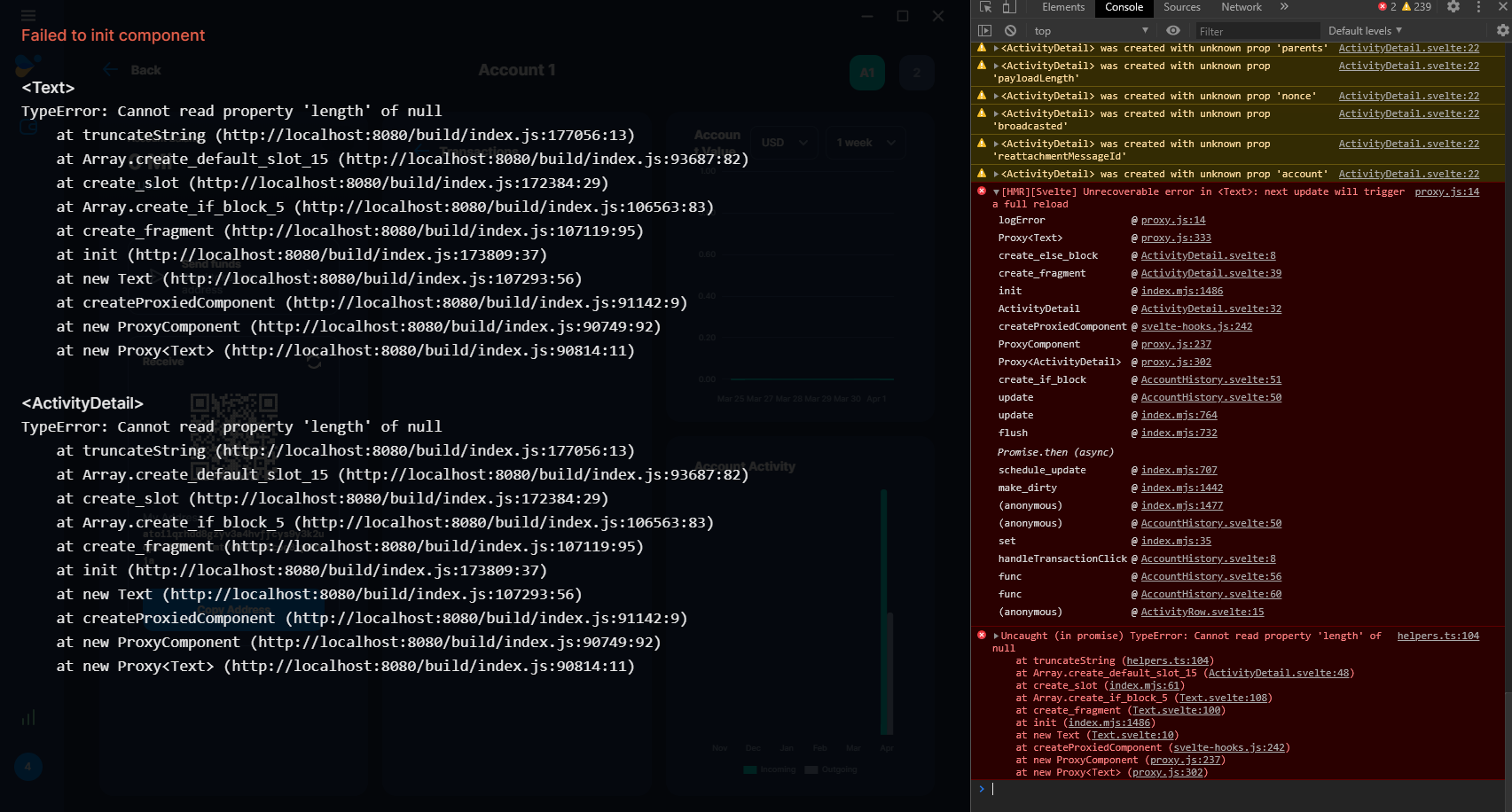Image resolution: width=1512 pixels, height=812 pixels.
Task: Open the DevTools settings gear
Action: pos(1453,7)
